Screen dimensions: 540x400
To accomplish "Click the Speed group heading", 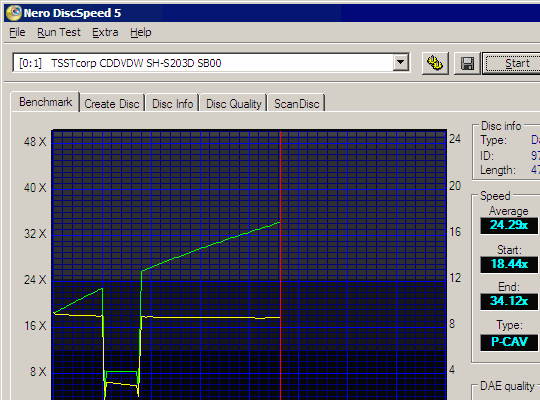I will pos(495,196).
